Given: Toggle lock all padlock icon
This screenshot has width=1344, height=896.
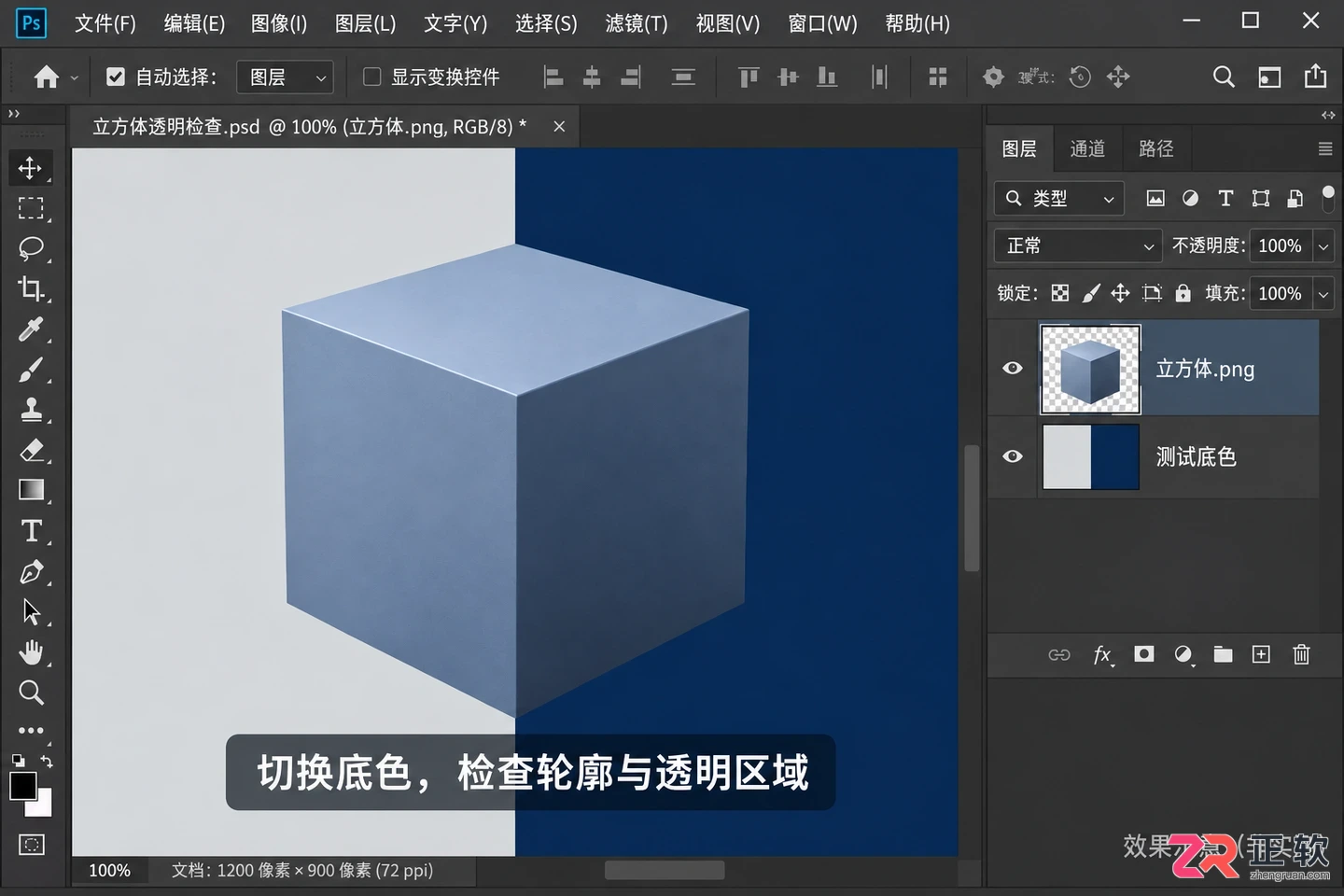Looking at the screenshot, I should [x=1183, y=293].
